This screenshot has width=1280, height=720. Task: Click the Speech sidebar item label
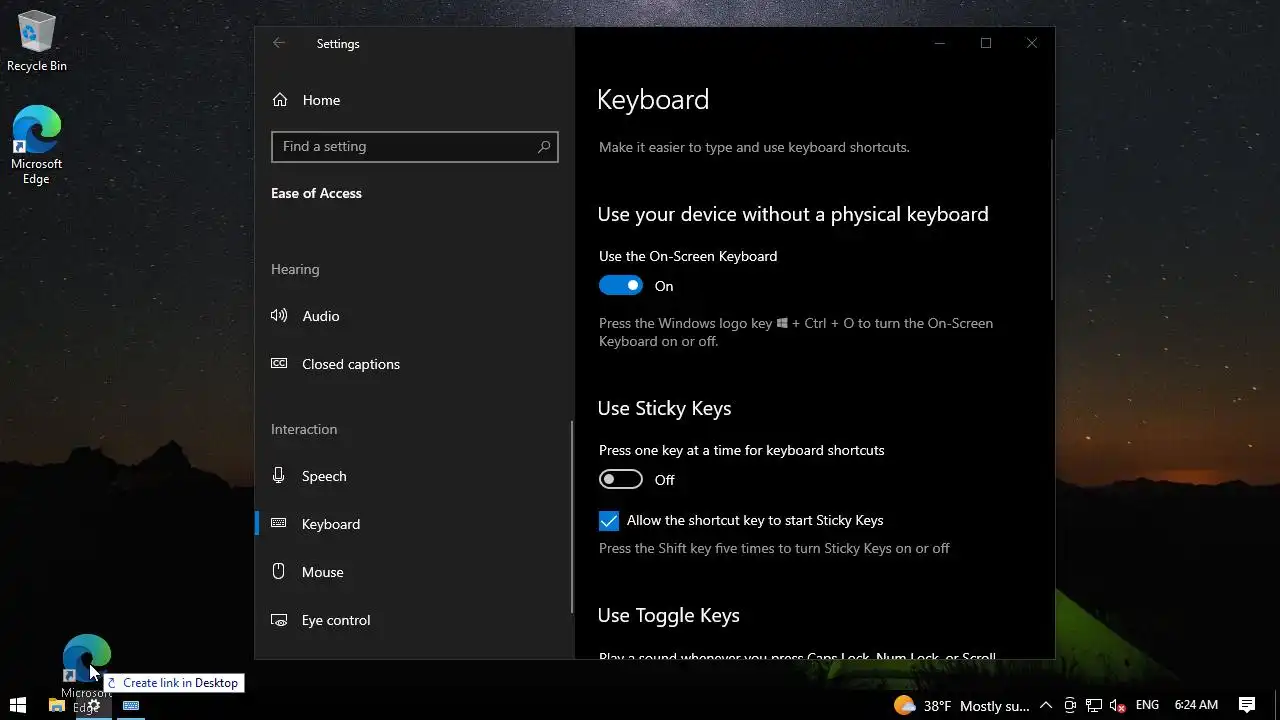pyautogui.click(x=324, y=476)
